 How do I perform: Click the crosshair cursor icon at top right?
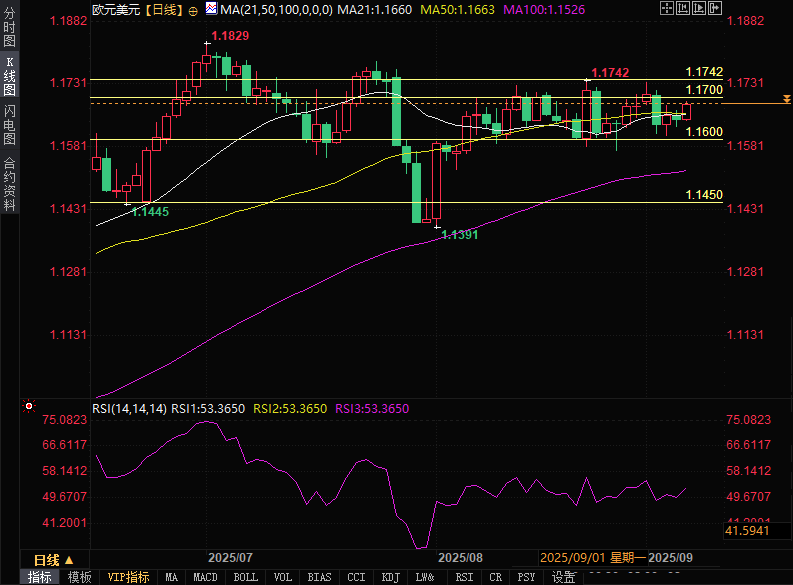[x=667, y=8]
